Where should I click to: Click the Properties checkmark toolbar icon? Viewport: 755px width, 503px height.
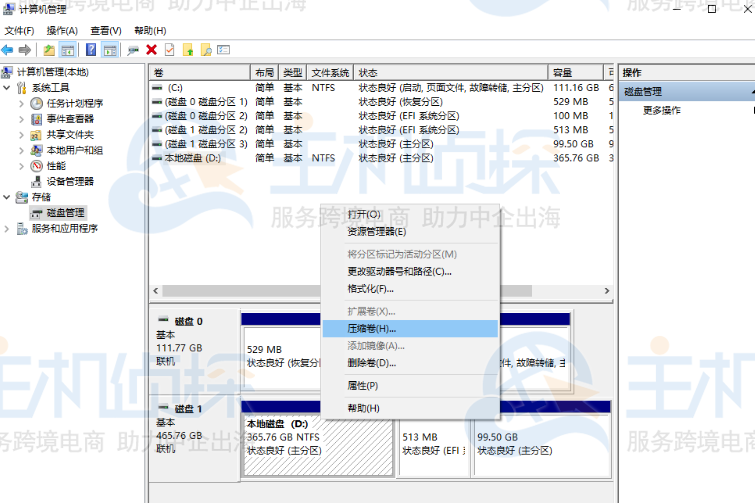pos(169,49)
